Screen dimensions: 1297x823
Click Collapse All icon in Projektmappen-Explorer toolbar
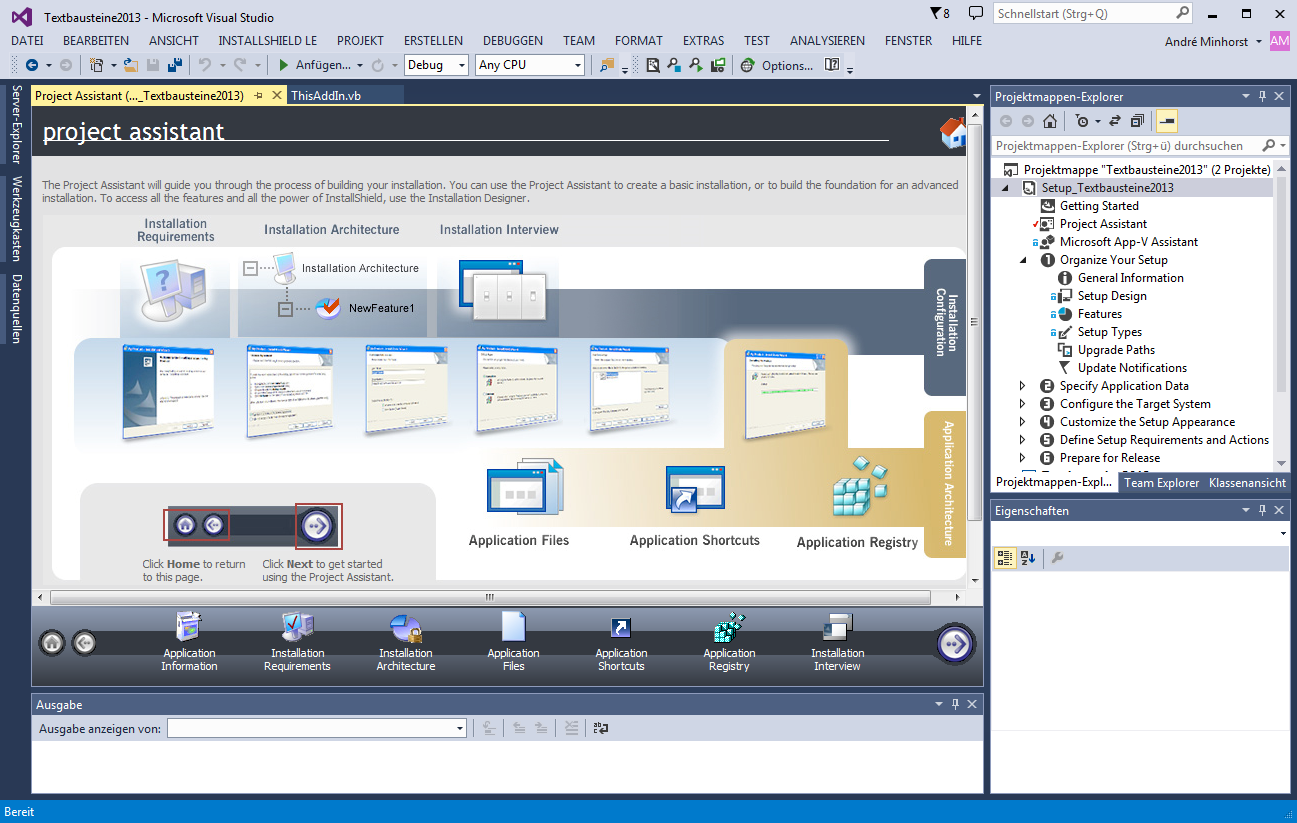point(1137,121)
